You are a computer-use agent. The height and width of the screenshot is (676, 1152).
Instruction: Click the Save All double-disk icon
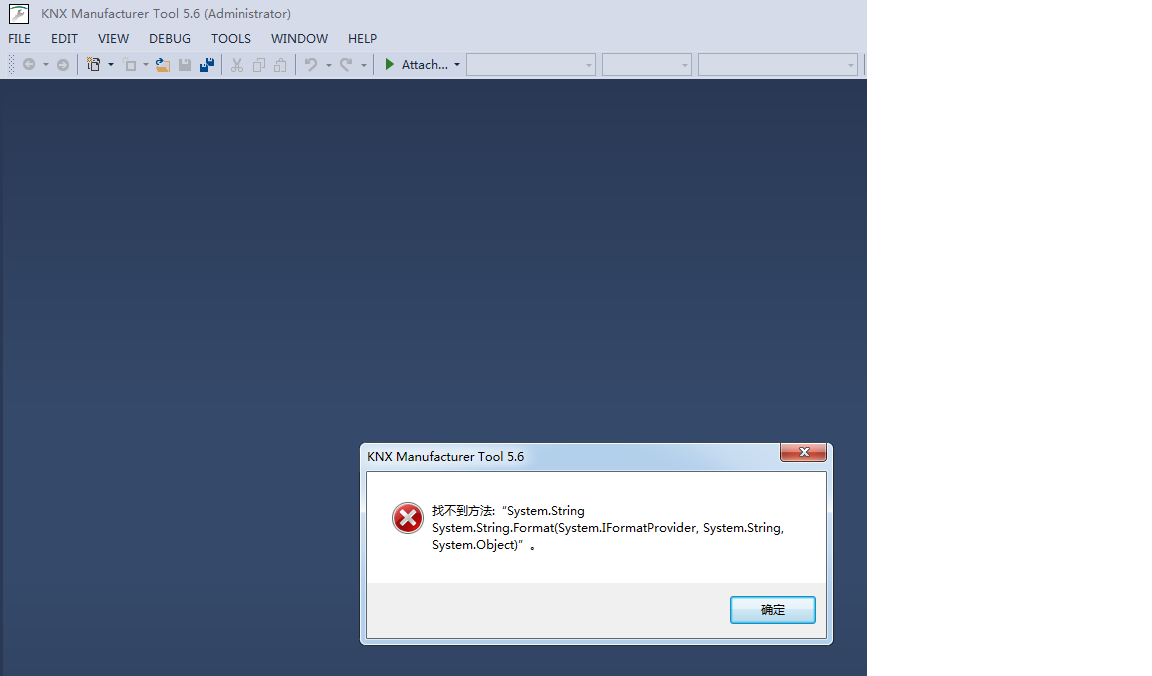tap(207, 65)
